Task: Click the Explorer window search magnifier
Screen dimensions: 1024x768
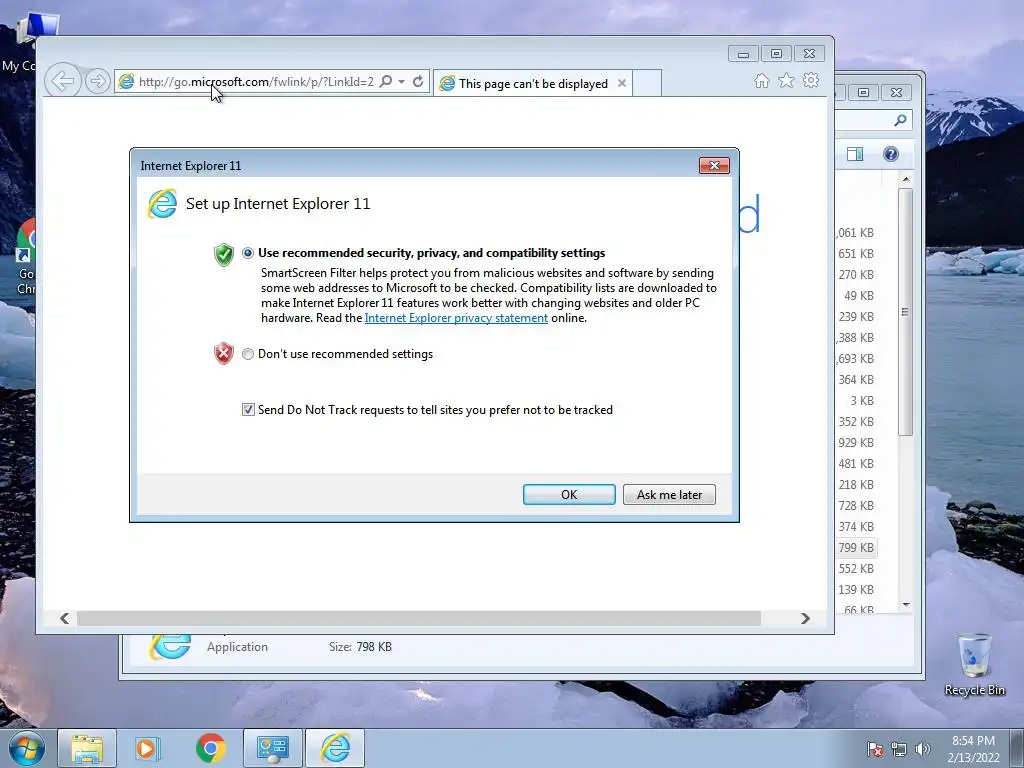Action: (x=901, y=120)
